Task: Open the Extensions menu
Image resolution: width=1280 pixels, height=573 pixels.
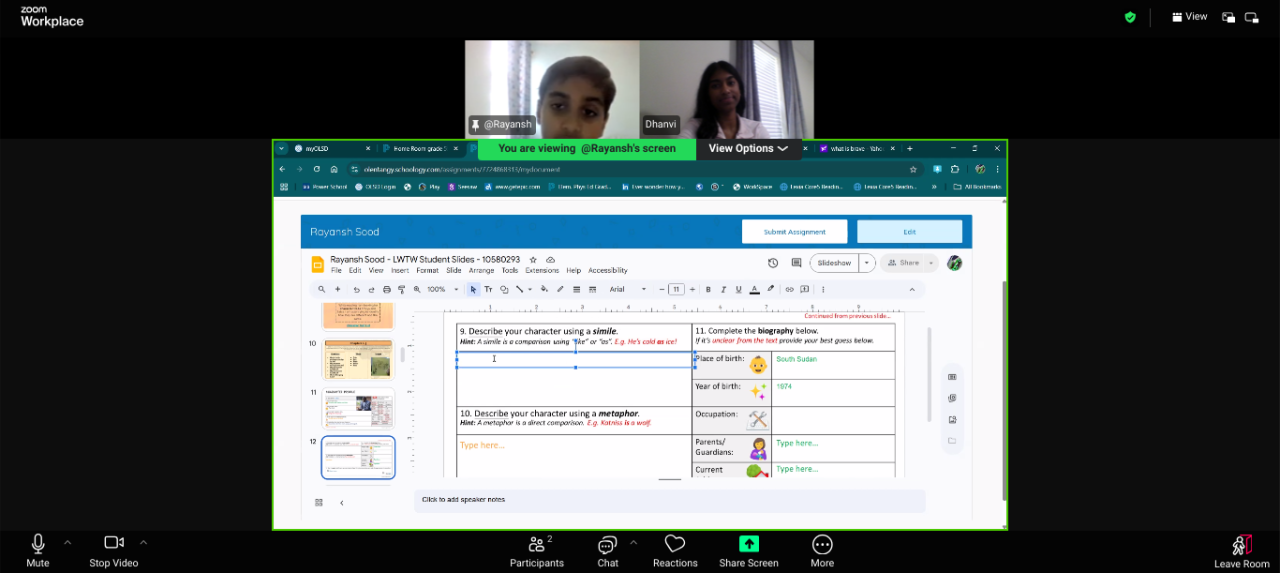Action: tap(542, 270)
